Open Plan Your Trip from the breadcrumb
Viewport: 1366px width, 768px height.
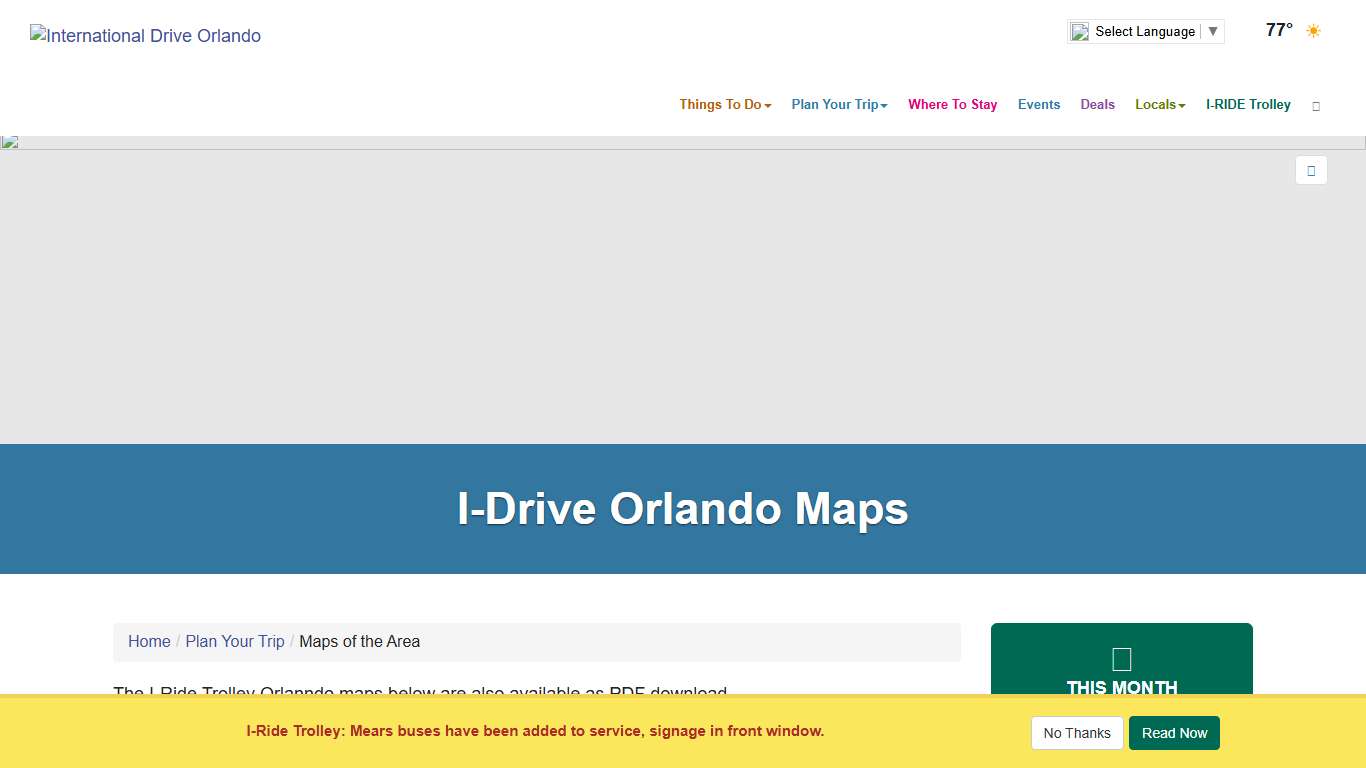click(234, 641)
